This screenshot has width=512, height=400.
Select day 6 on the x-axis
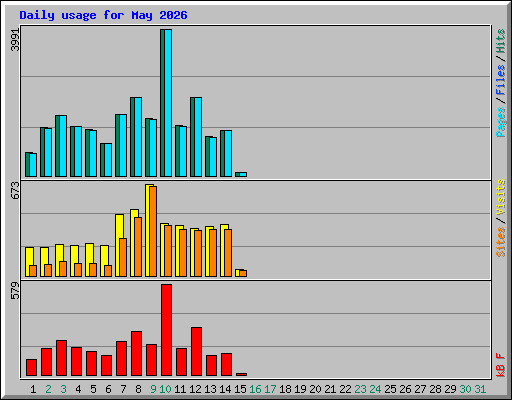click(x=108, y=389)
